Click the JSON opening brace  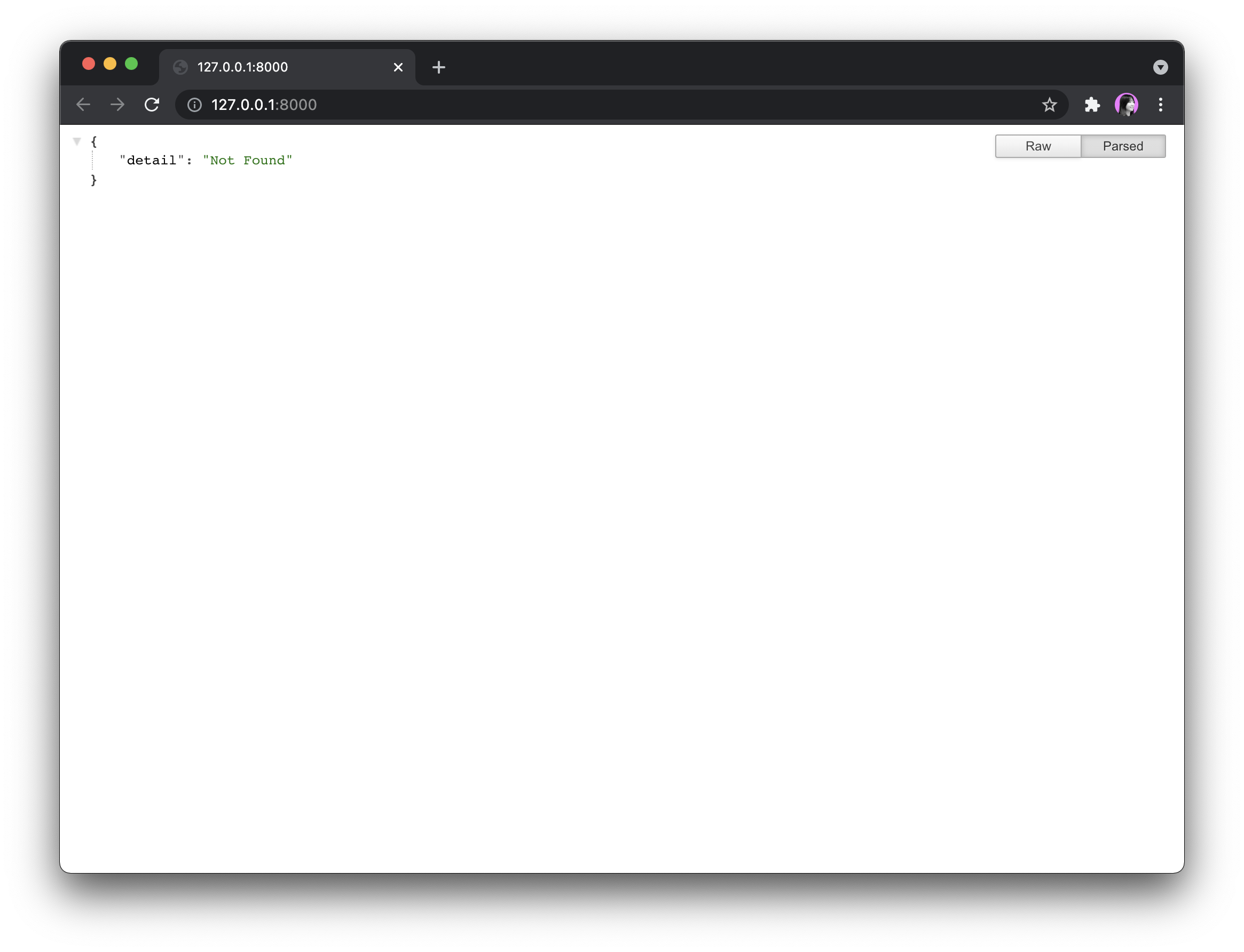click(x=94, y=141)
